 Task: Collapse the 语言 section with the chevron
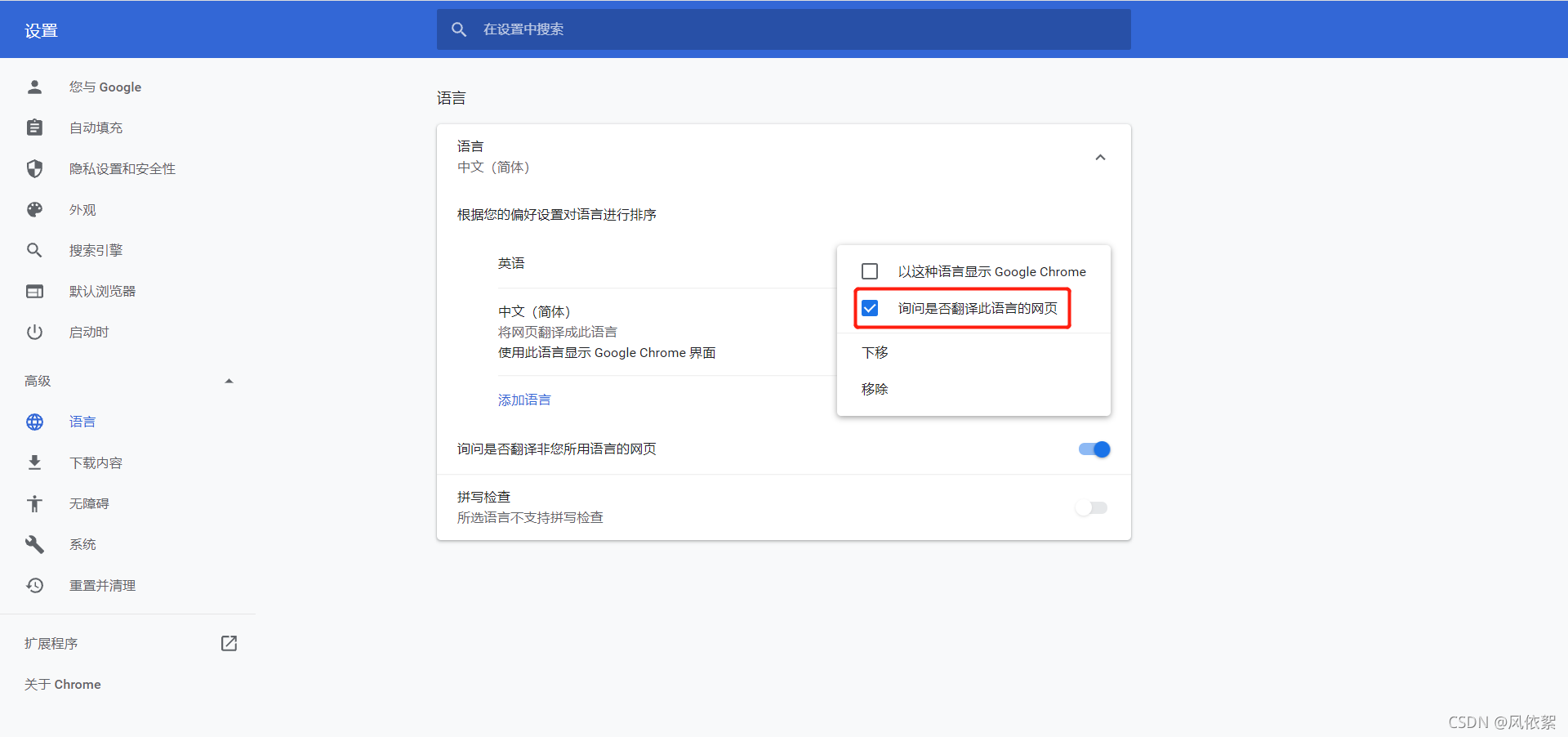tap(1100, 157)
